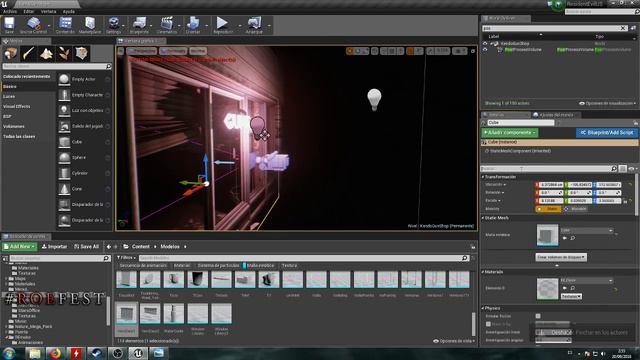Click the Sphere shape placement icon

click(64, 158)
